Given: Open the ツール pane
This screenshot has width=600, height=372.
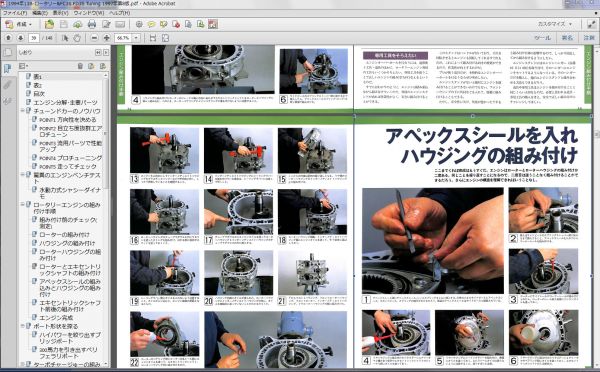Looking at the screenshot, I should click(x=542, y=38).
